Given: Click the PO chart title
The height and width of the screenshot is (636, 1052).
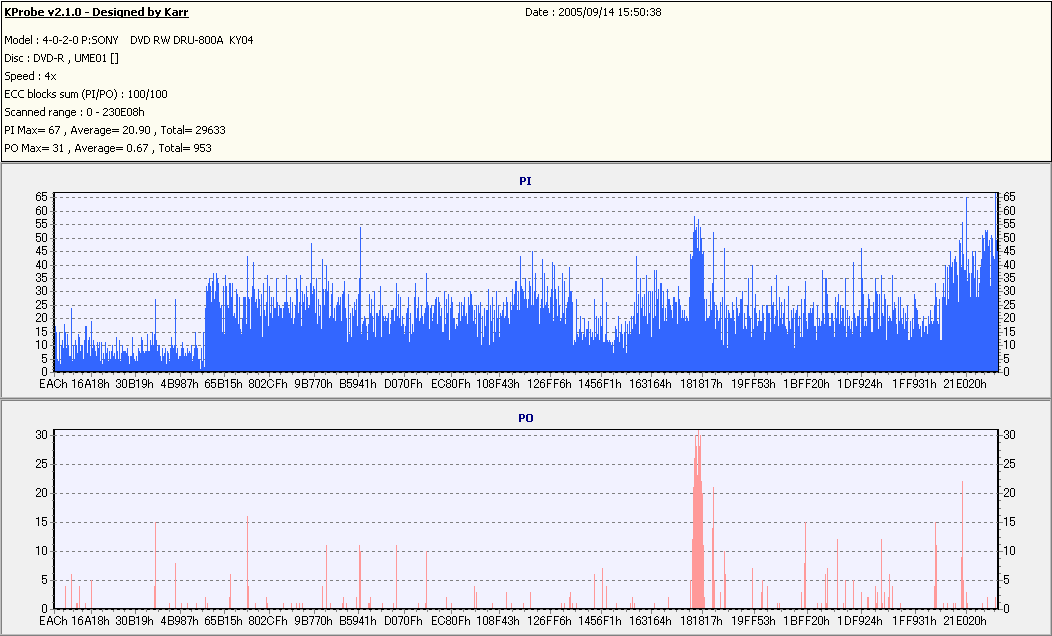Looking at the screenshot, I should pyautogui.click(x=525, y=418).
